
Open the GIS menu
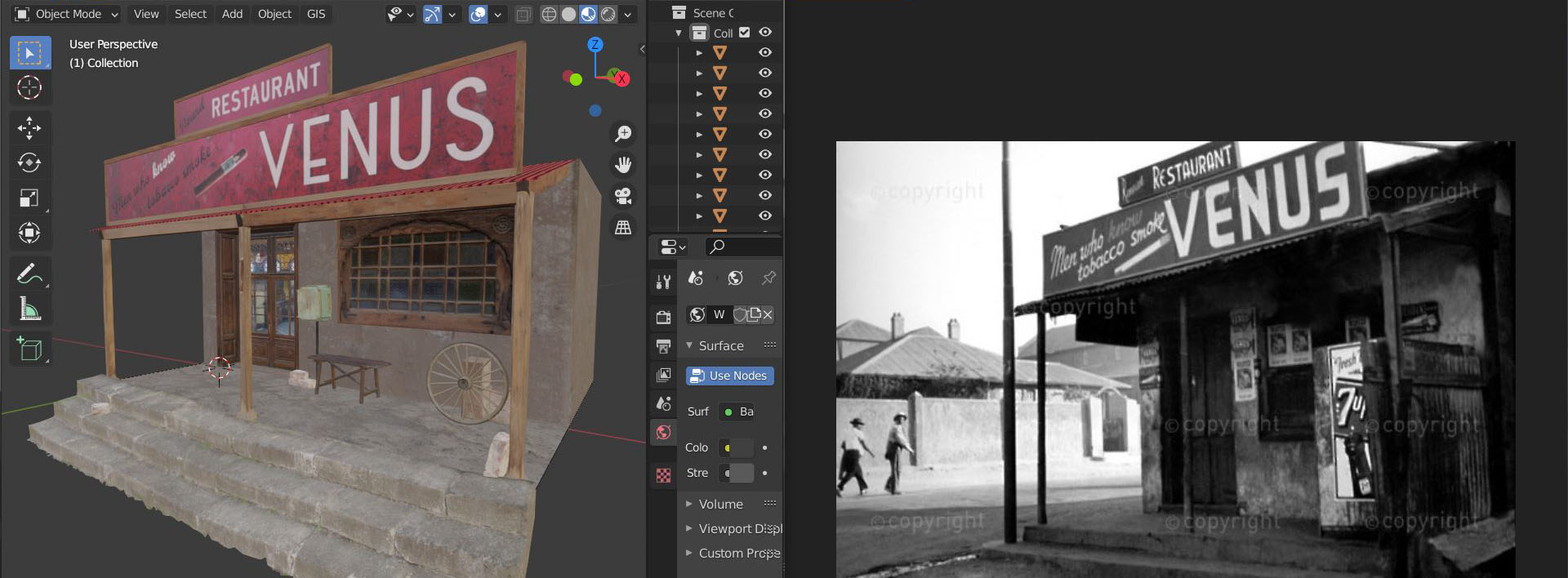pos(316,14)
